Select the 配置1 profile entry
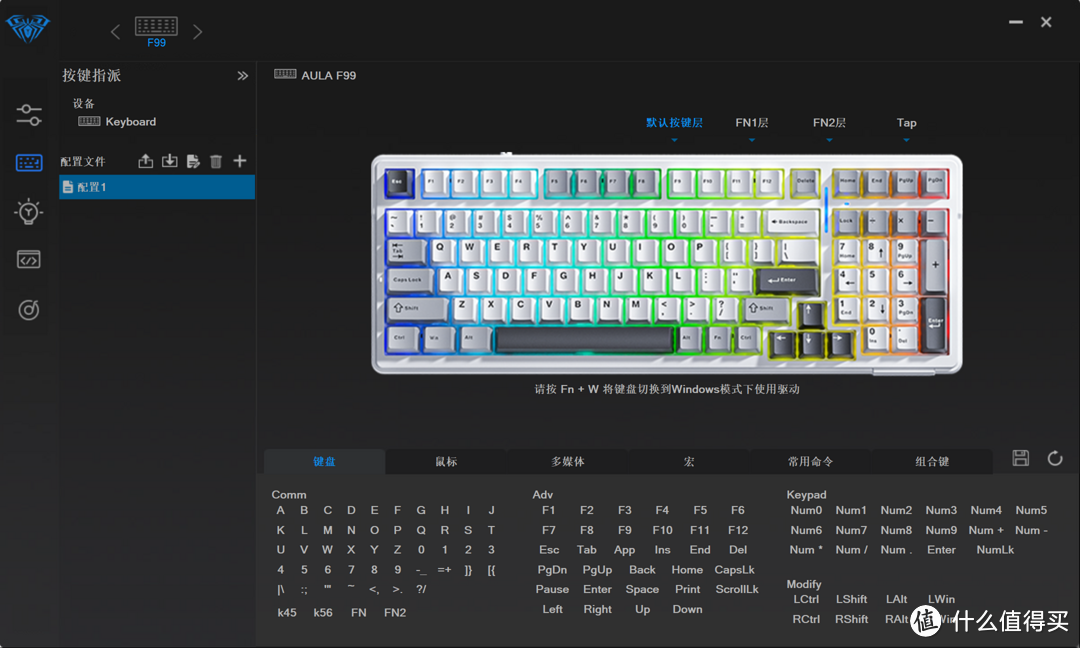 point(157,186)
